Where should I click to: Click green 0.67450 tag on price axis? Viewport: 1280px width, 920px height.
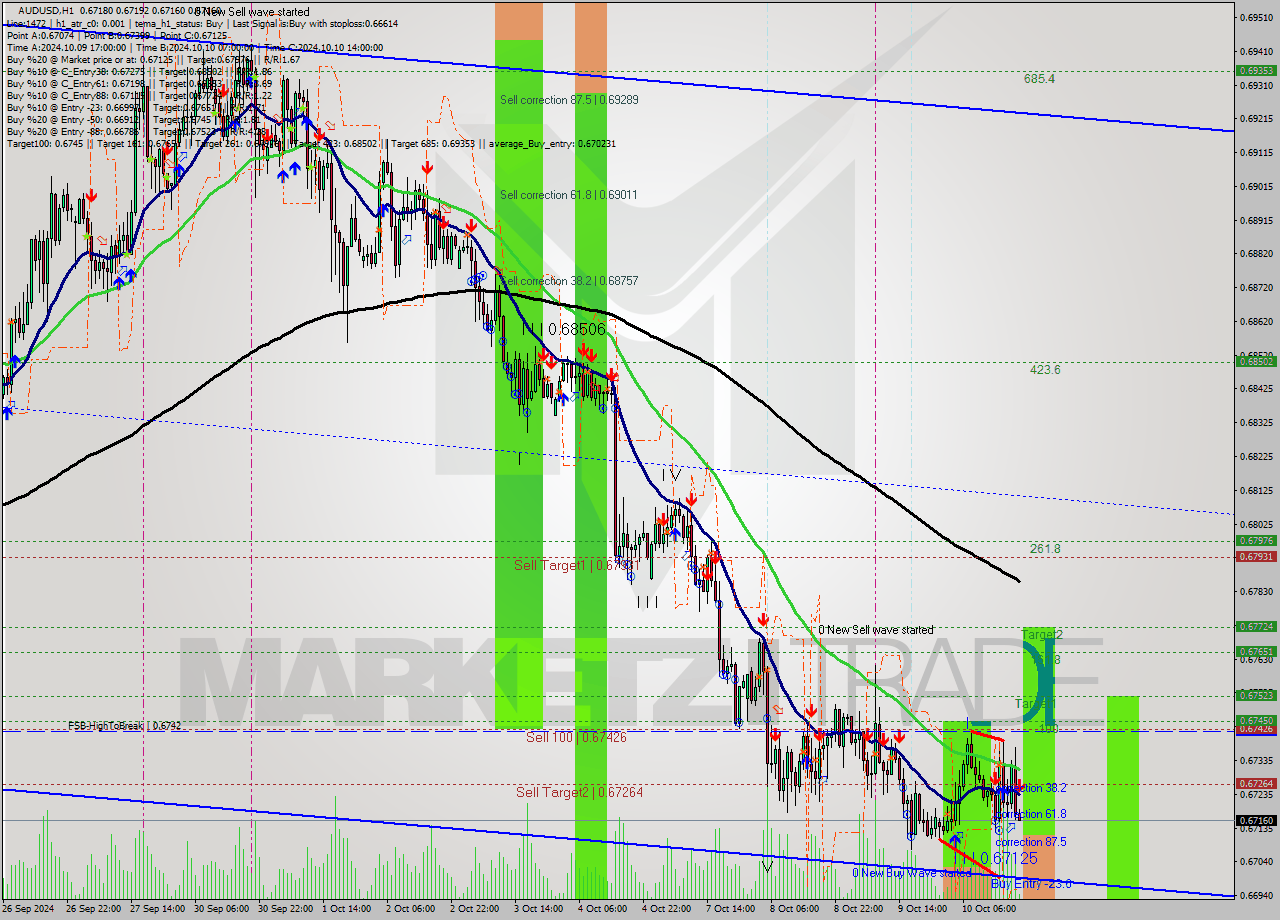click(x=1256, y=720)
